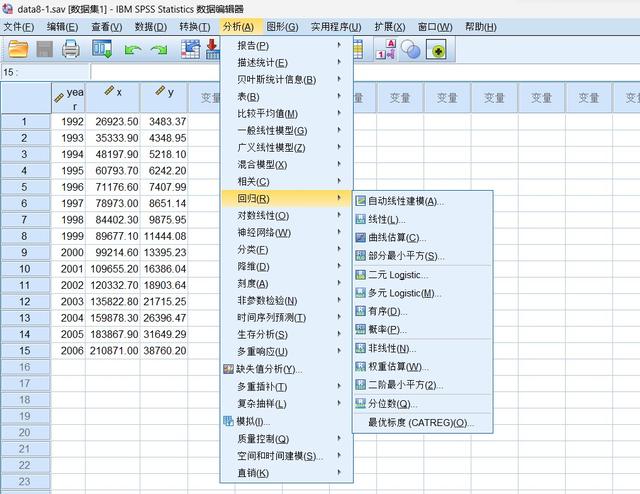Select cell value 38760.20
This screenshot has width=640, height=494.
[164, 351]
